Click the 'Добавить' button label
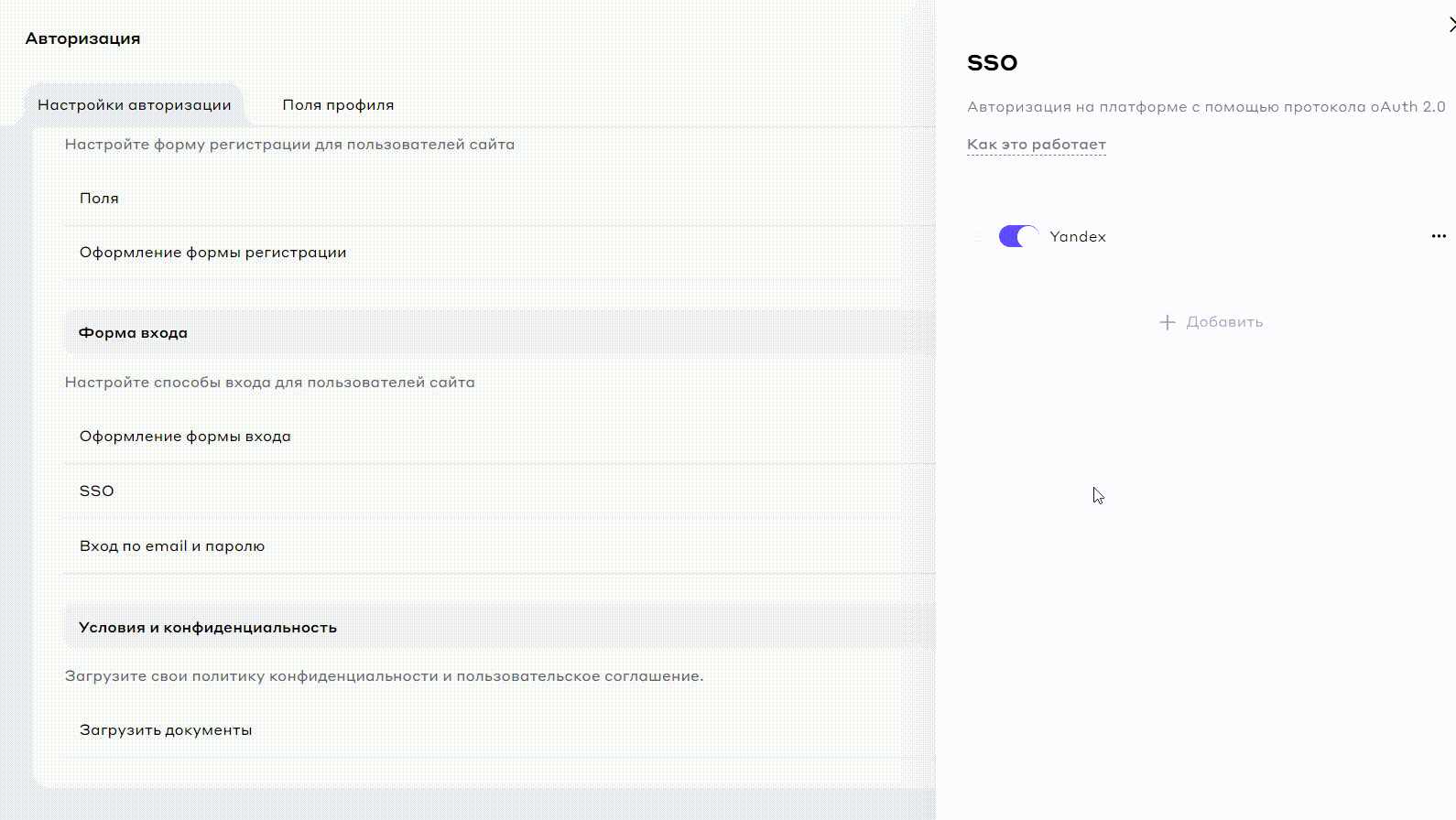This screenshot has height=820, width=1456. [1223, 322]
